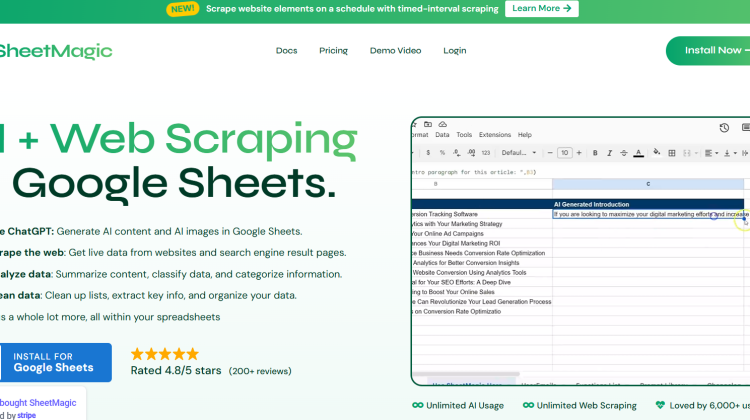Click the five-star rating icons
Image resolution: width=750 pixels, height=420 pixels.
[165, 354]
